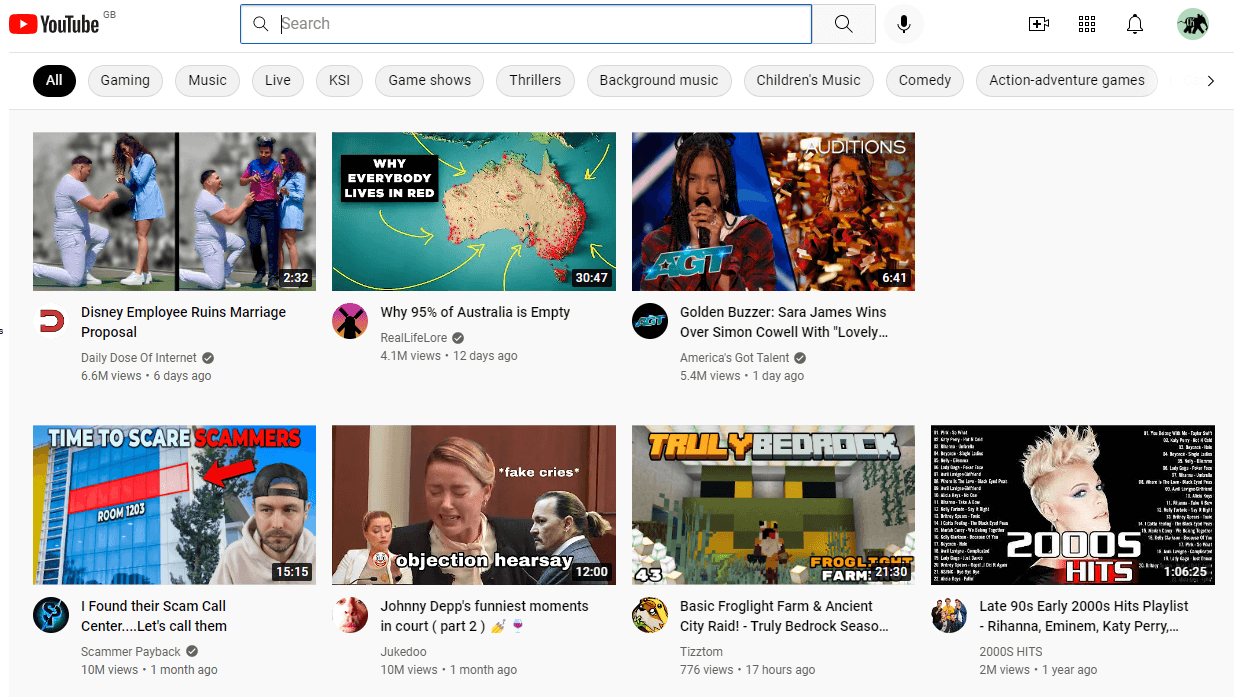Open title 'Why 95% of Australia is Empty'
Screen dimensions: 1234x697
[x=475, y=312]
